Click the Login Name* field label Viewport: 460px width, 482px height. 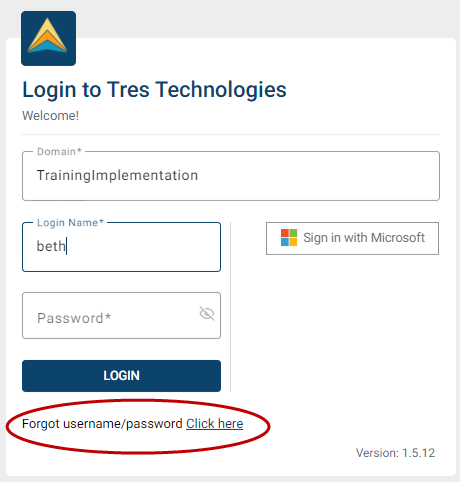[x=70, y=222]
